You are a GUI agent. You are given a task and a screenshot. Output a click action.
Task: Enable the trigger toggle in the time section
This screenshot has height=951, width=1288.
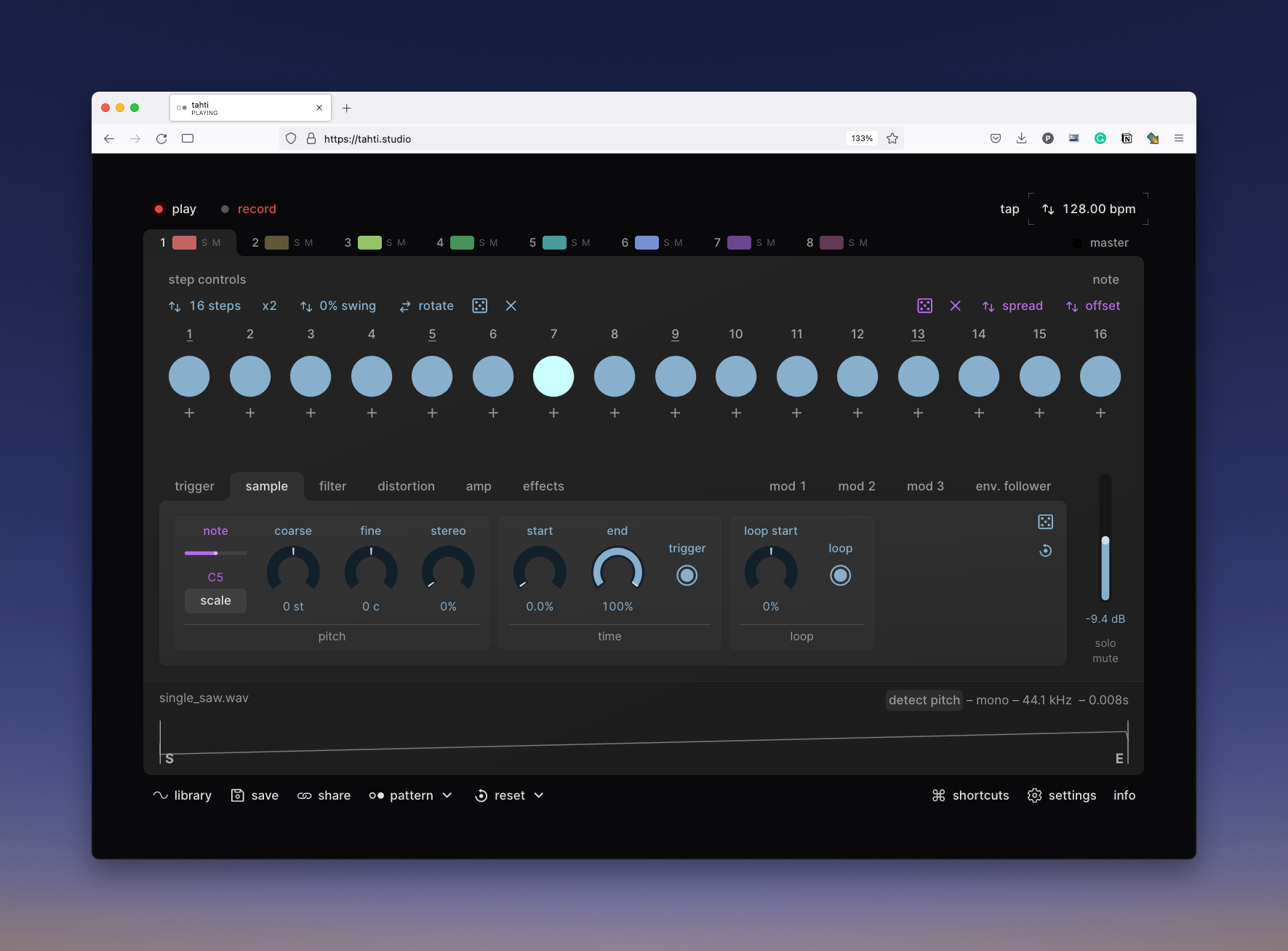tap(687, 576)
